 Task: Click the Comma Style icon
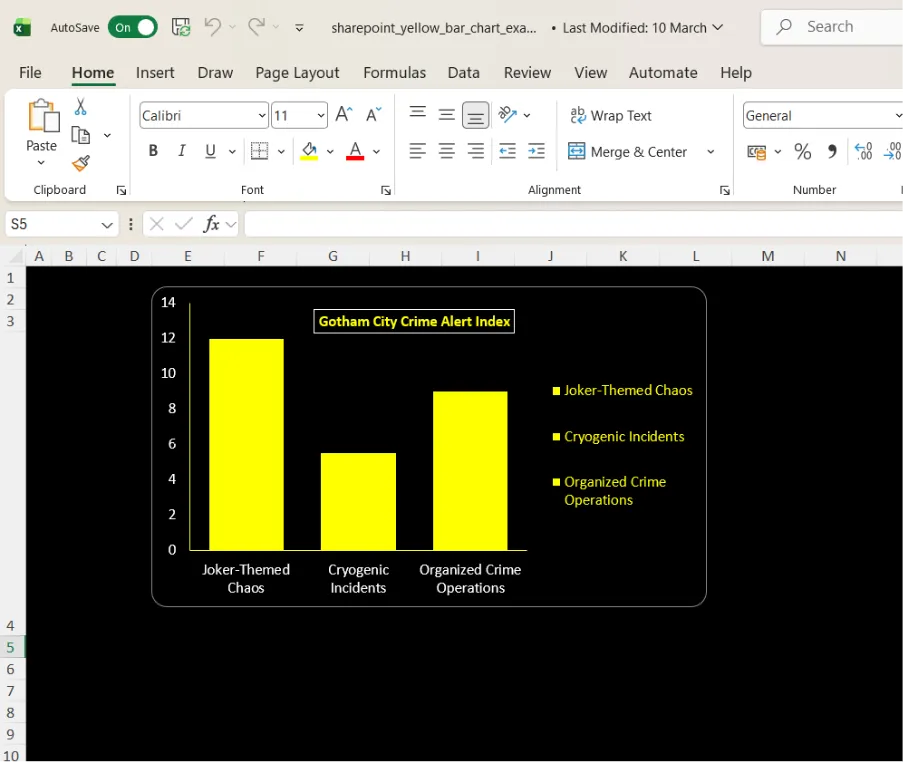pos(832,151)
